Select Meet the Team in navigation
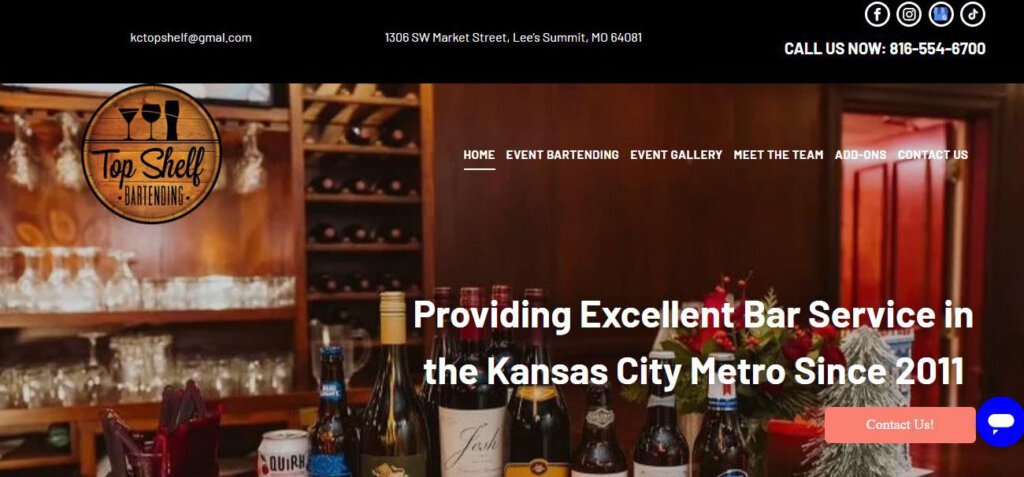This screenshot has height=477, width=1024. [778, 155]
